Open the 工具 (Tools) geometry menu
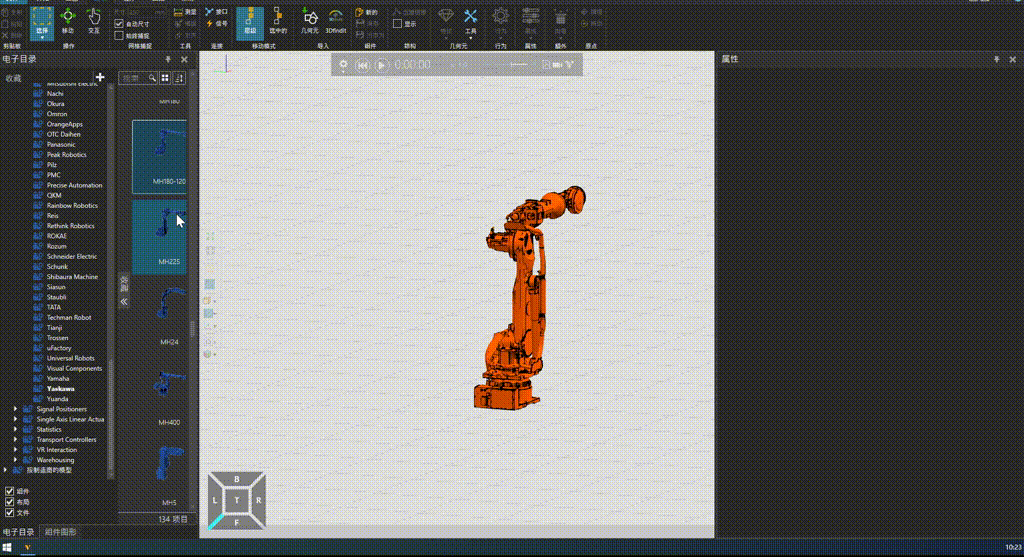Screen dimensions: 1024x557 pyautogui.click(x=470, y=22)
